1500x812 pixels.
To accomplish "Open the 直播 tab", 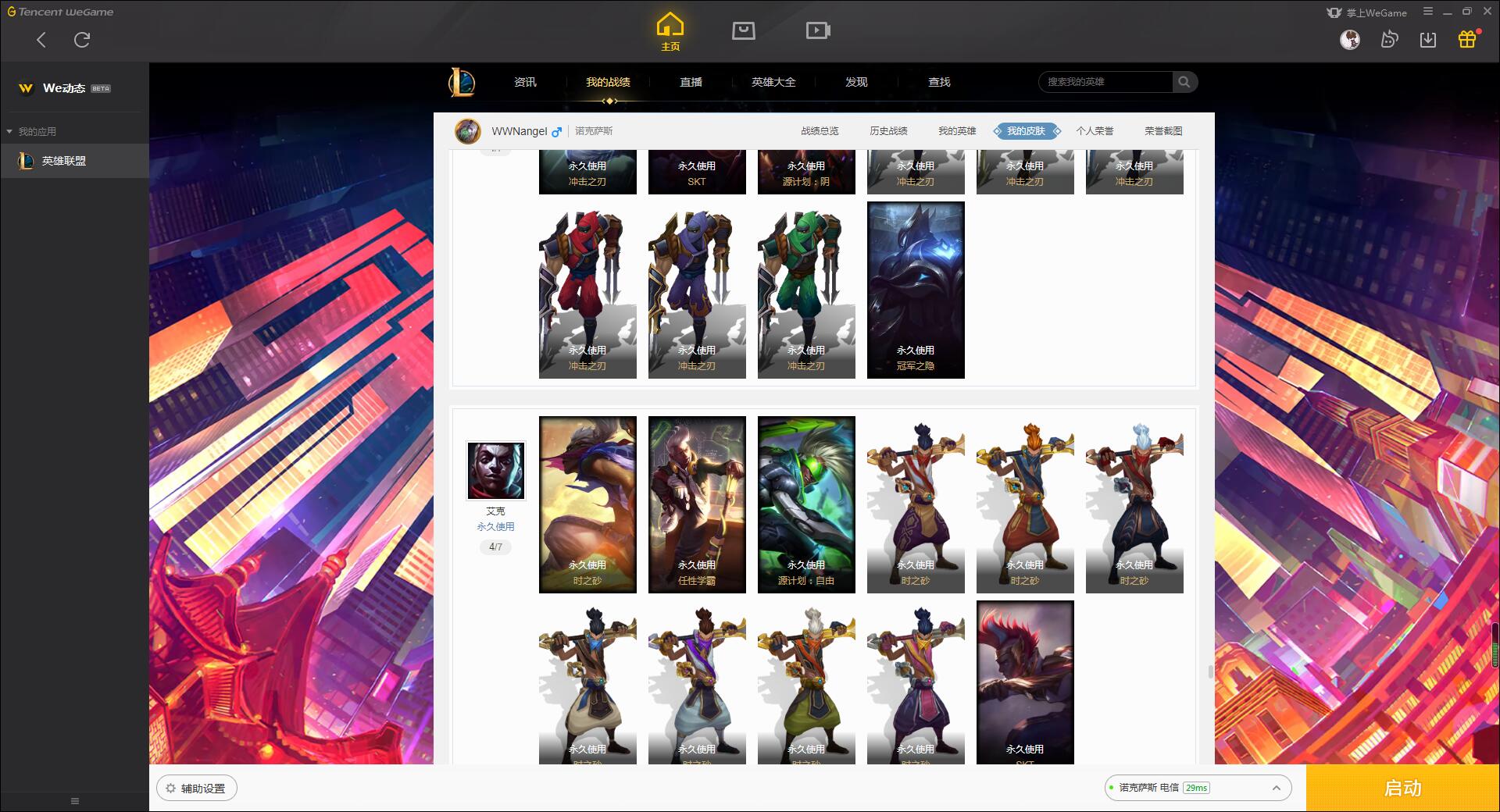I will 691,82.
